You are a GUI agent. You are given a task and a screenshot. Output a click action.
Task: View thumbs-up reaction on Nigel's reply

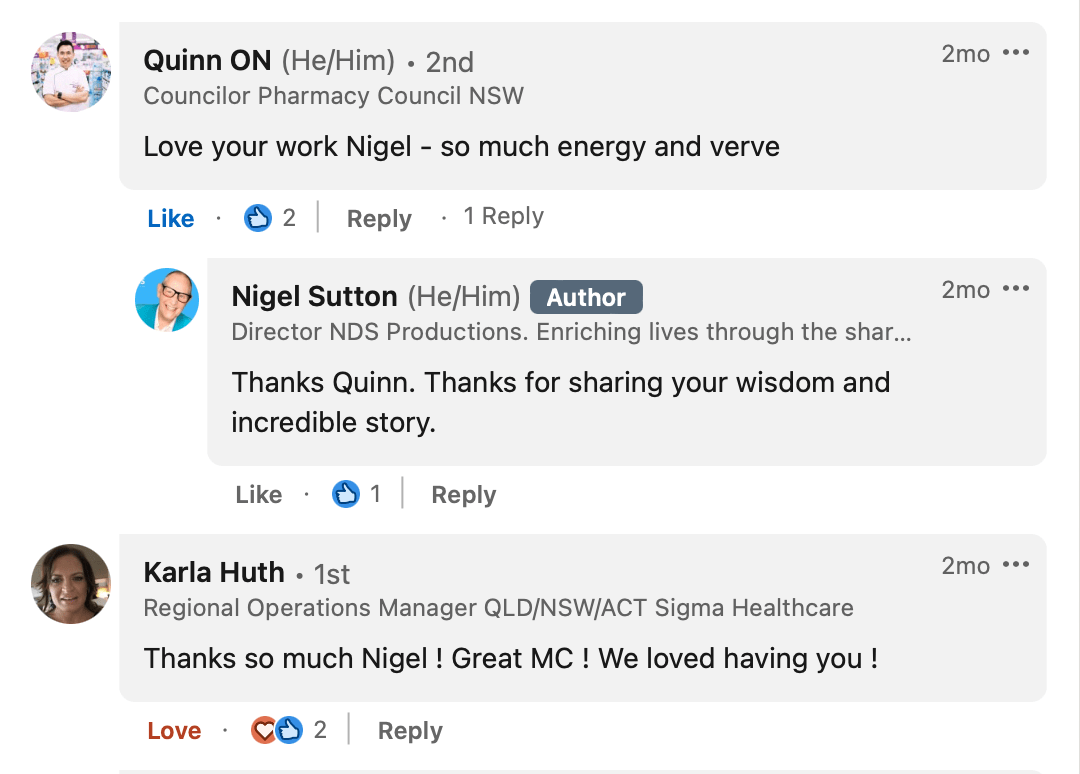coord(357,494)
